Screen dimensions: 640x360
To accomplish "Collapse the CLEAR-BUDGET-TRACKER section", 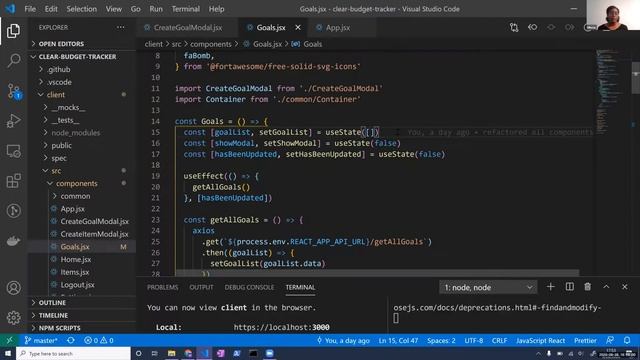I will coord(82,56).
